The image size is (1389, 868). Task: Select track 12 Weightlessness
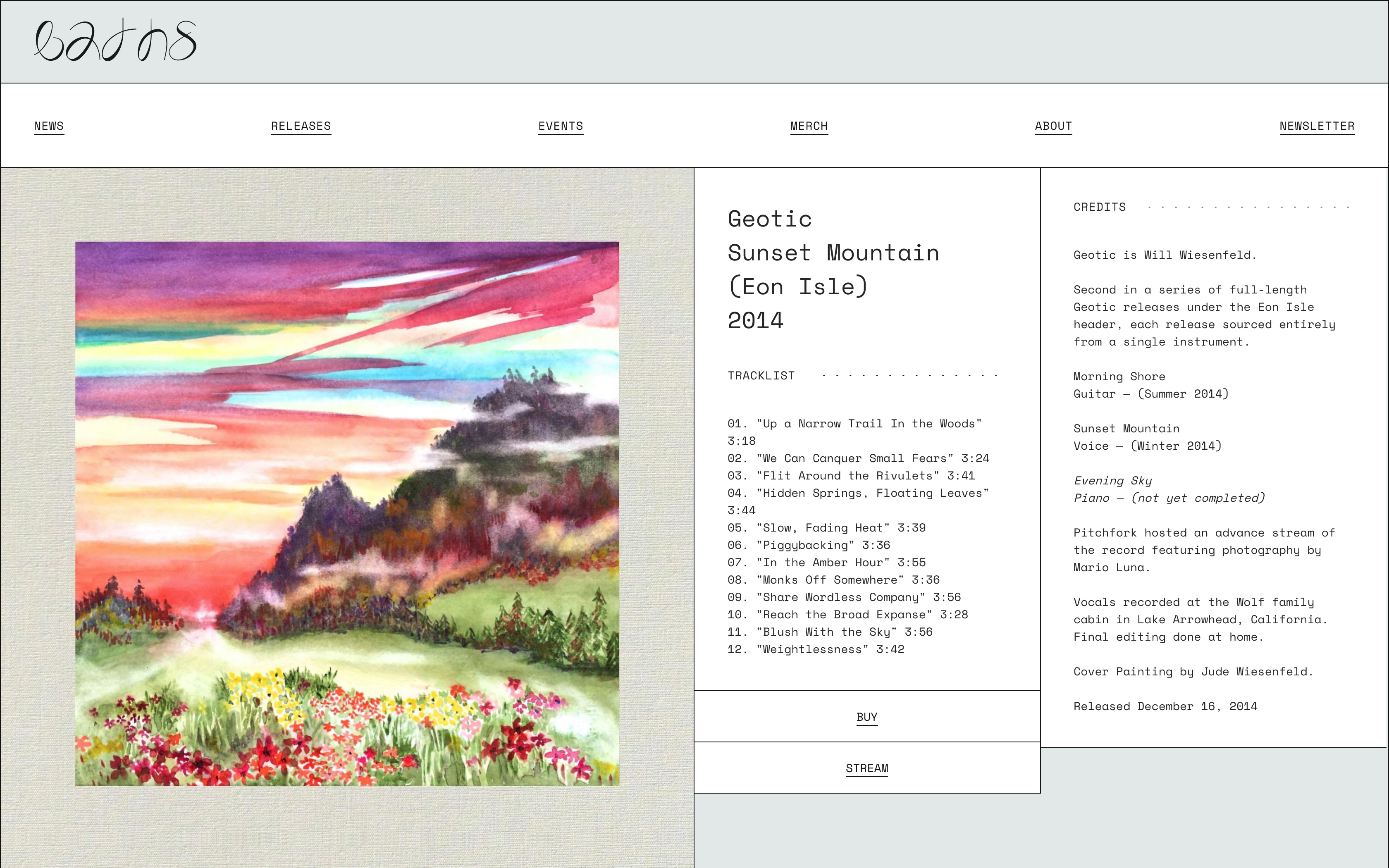coord(815,649)
